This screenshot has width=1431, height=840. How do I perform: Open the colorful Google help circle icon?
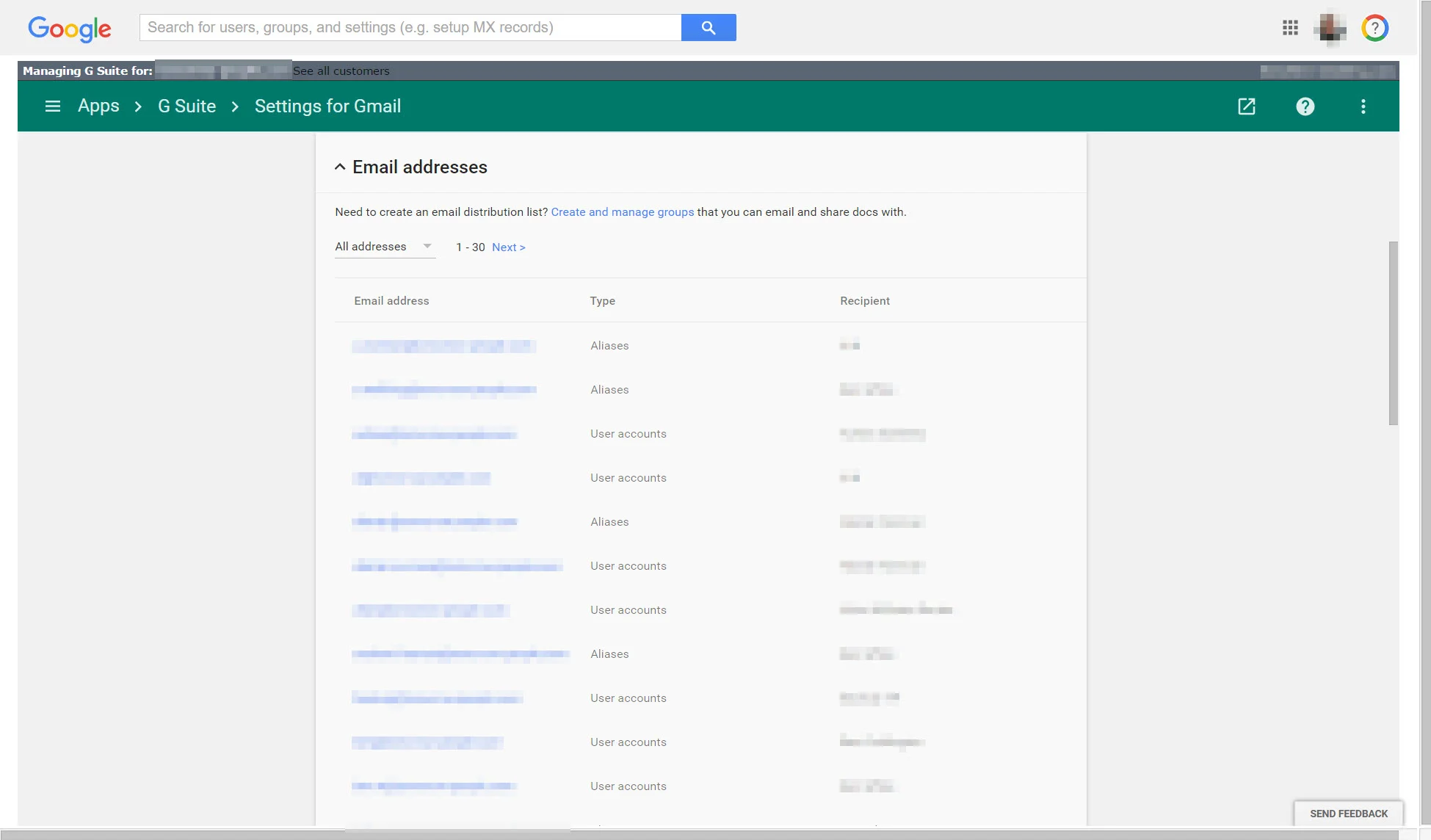[x=1374, y=28]
